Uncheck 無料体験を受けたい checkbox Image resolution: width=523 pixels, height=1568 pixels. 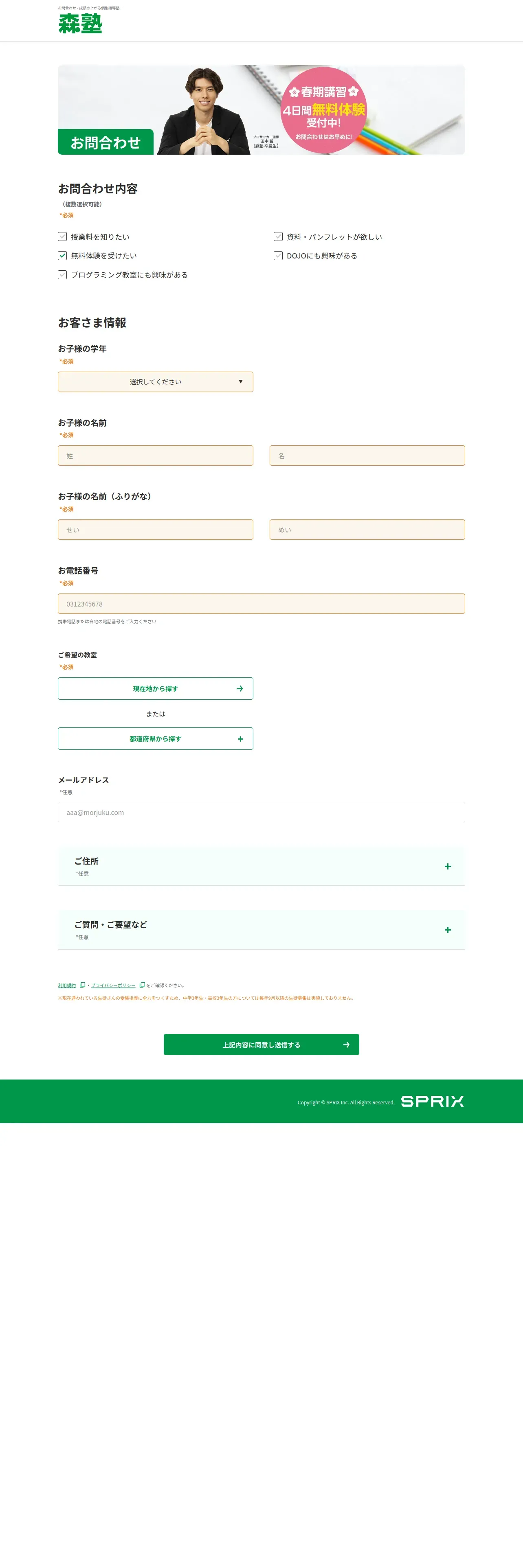point(62,256)
